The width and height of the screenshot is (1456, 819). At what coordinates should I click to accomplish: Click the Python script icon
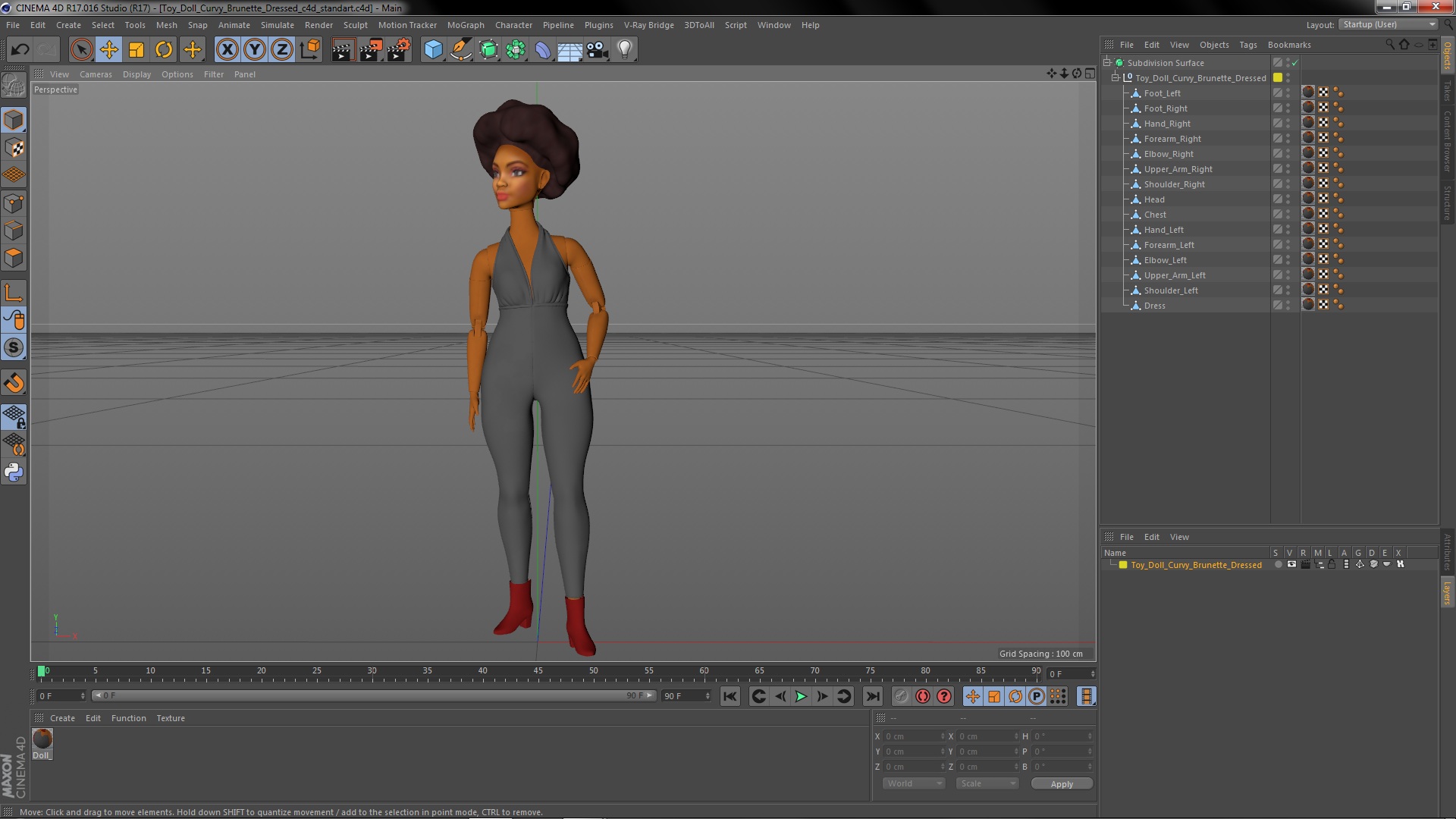(x=14, y=472)
